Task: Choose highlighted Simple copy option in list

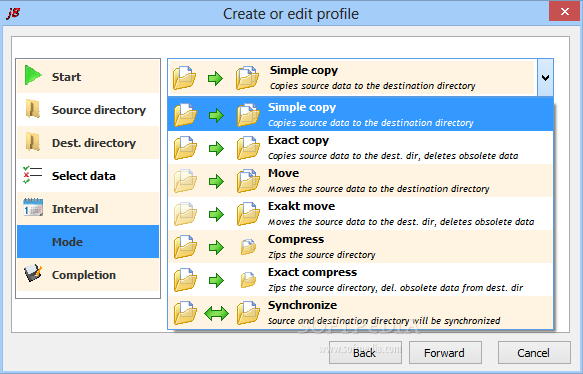Action: pos(361,115)
